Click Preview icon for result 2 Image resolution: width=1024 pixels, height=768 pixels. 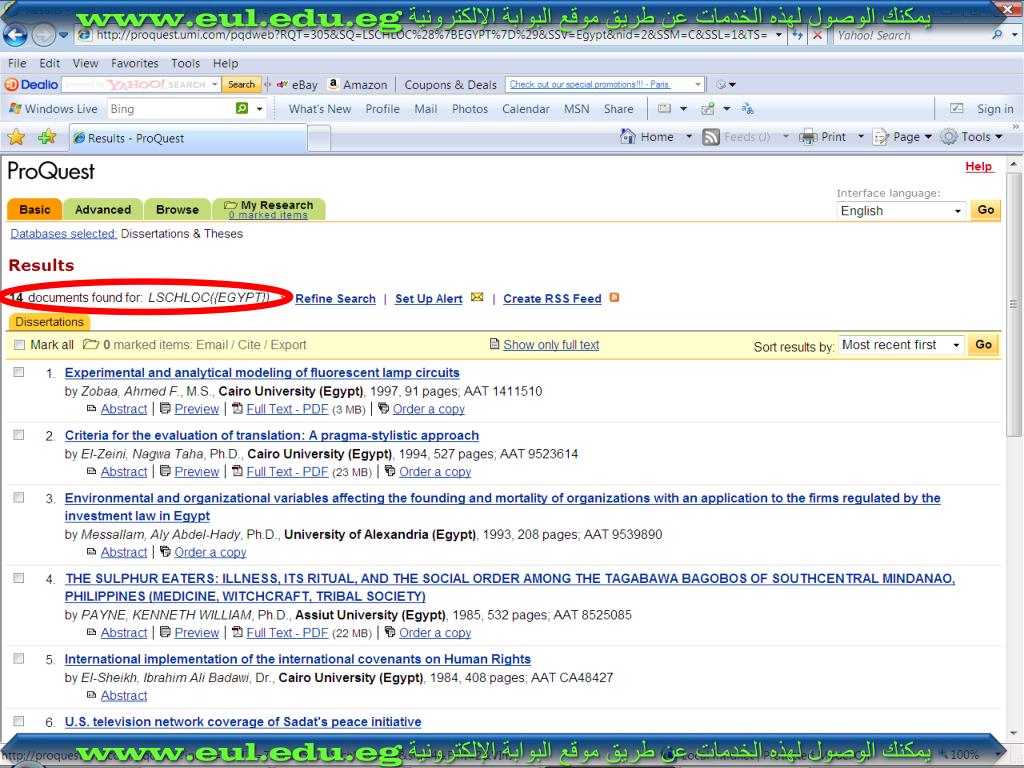pos(165,472)
